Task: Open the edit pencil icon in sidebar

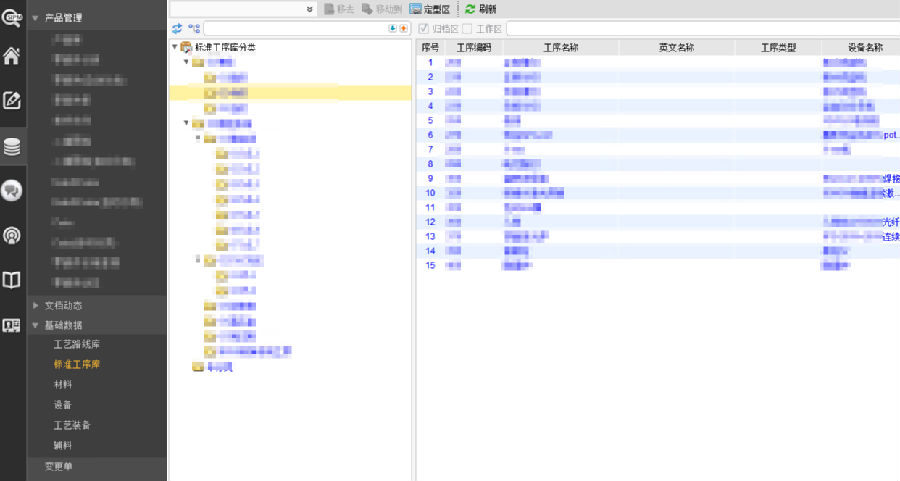Action: 12,100
